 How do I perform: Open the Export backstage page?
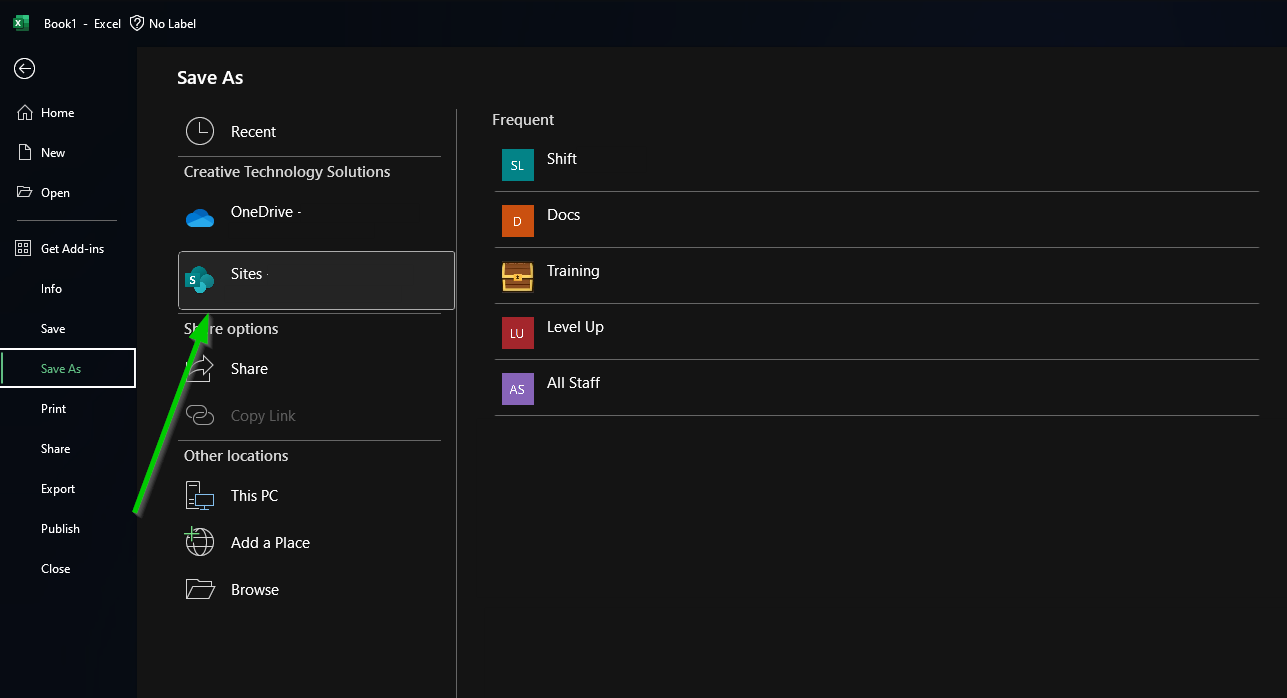coord(68,489)
